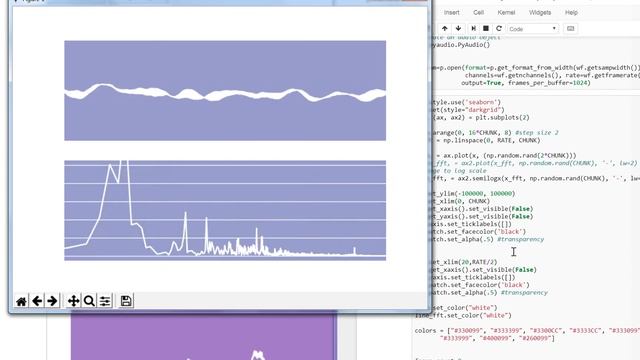Open the Widgets menu in Jupyter

540,13
